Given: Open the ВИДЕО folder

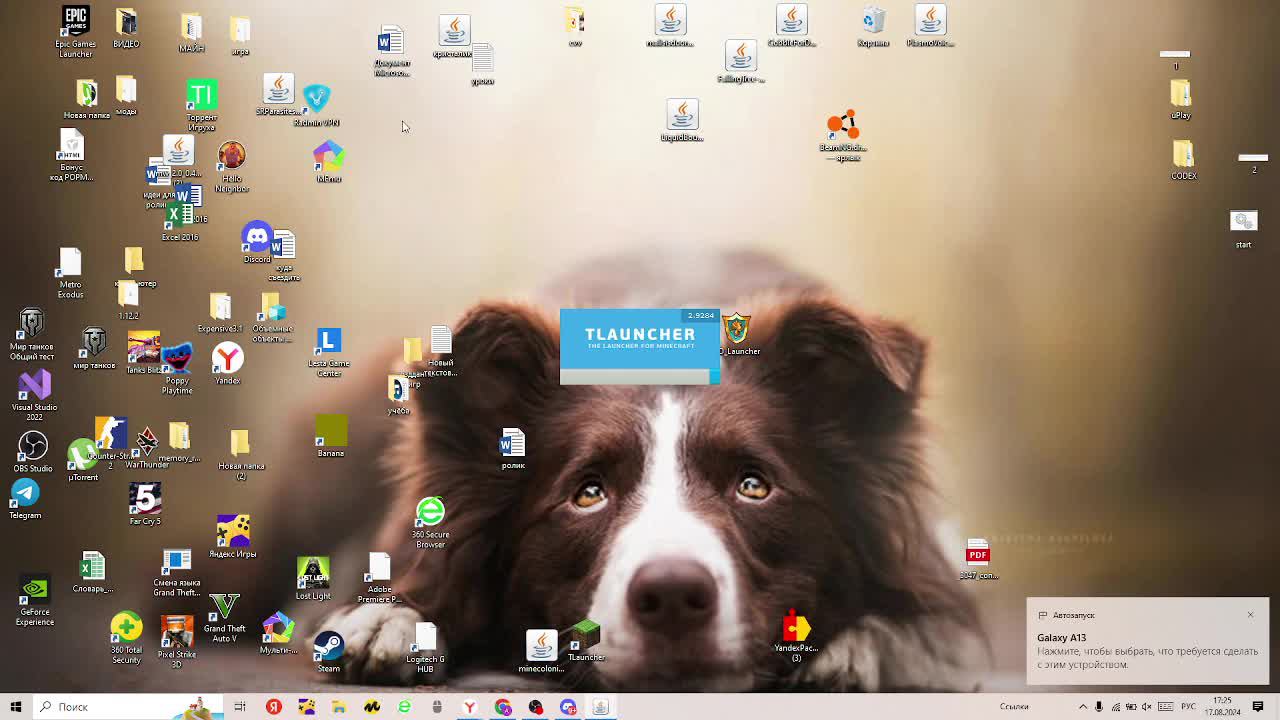Looking at the screenshot, I should pyautogui.click(x=126, y=28).
